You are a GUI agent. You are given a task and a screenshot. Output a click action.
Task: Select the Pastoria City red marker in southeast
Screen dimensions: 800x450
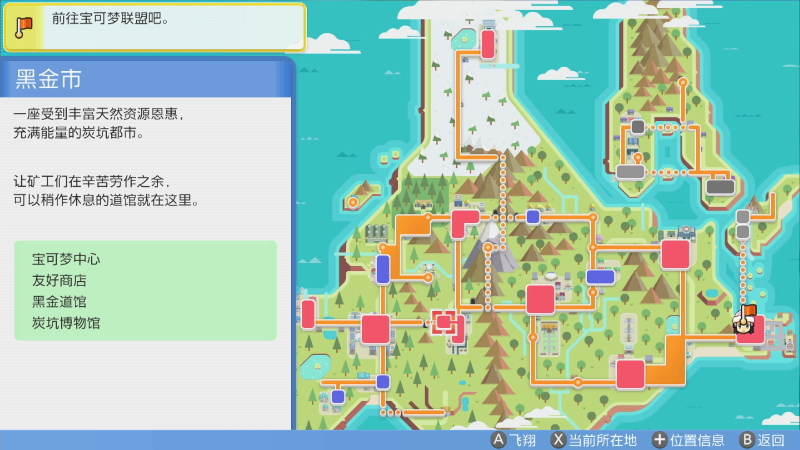coord(631,374)
